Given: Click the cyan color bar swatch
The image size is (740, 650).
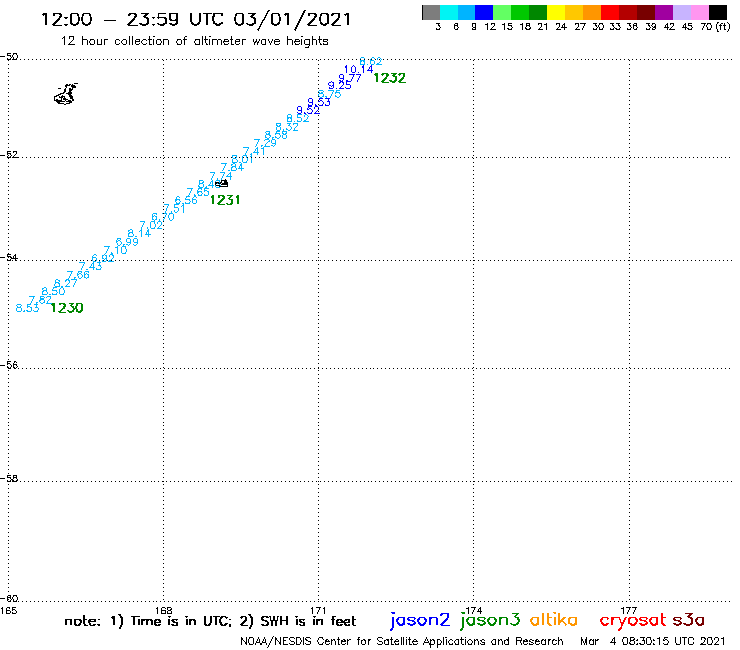Looking at the screenshot, I should pos(449,12).
